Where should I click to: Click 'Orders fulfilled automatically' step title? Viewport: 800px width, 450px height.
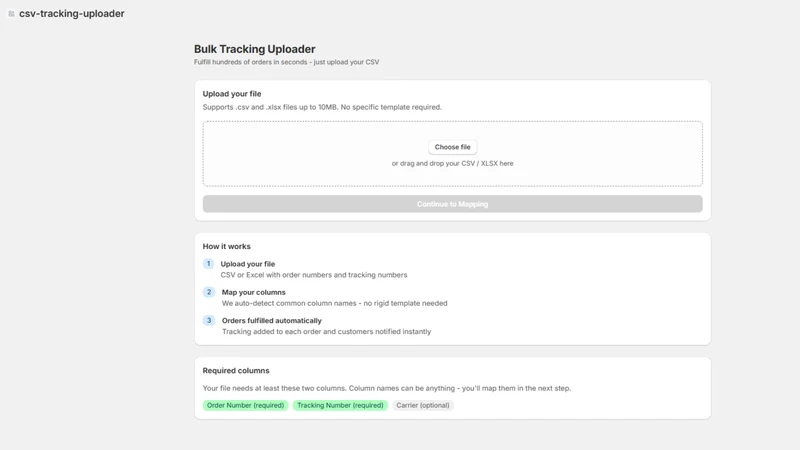(272, 320)
